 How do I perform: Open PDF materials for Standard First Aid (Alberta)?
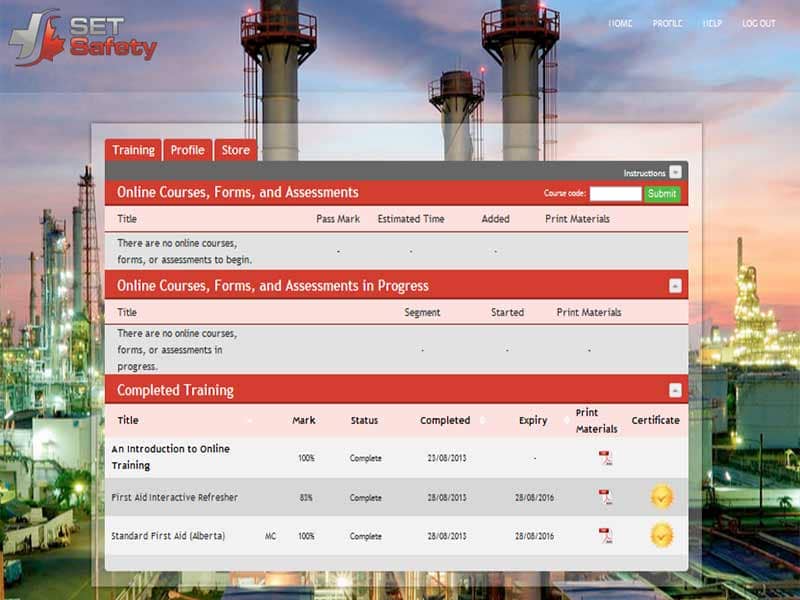pos(605,536)
